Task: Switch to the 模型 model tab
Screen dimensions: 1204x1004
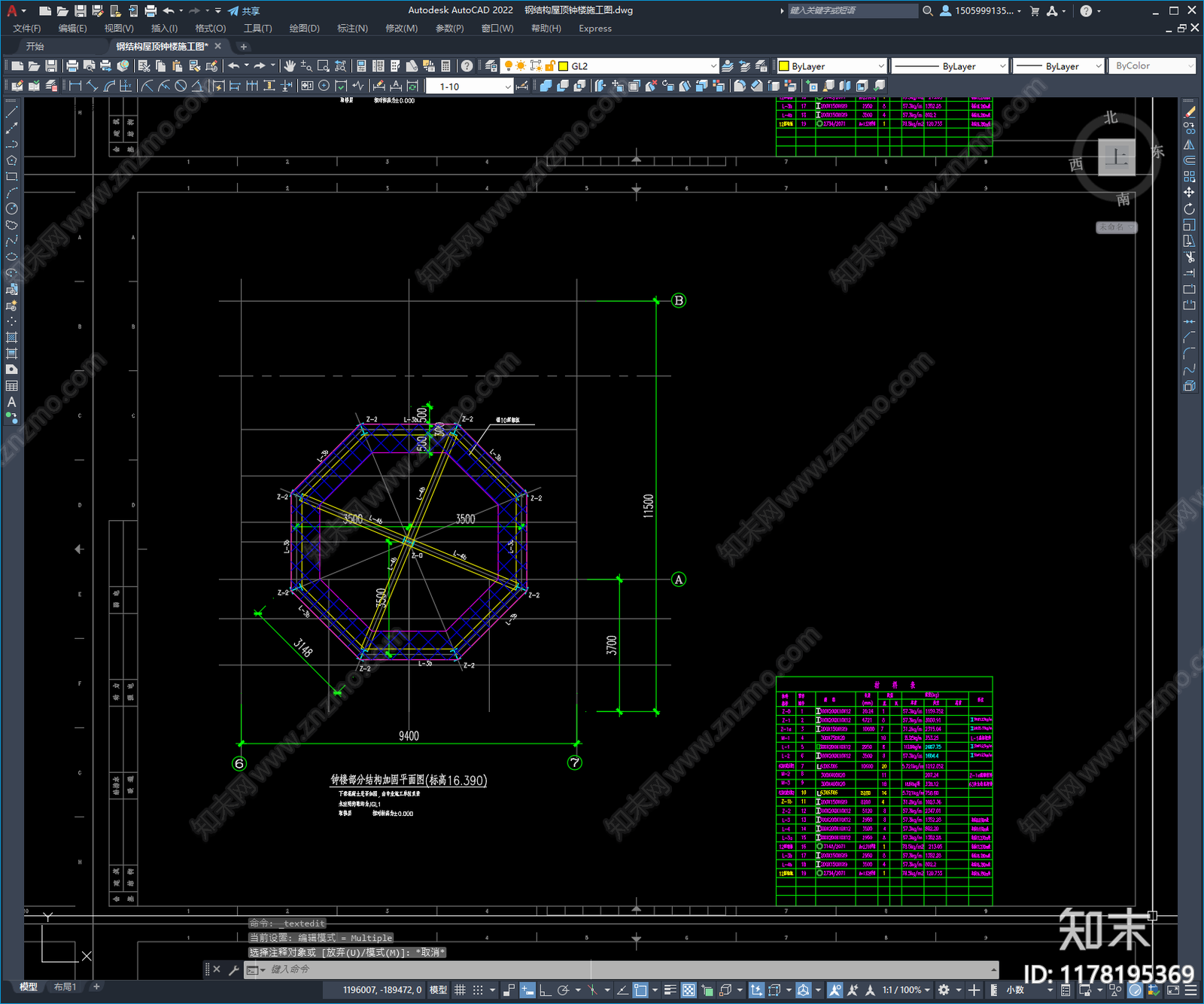Action: (29, 987)
